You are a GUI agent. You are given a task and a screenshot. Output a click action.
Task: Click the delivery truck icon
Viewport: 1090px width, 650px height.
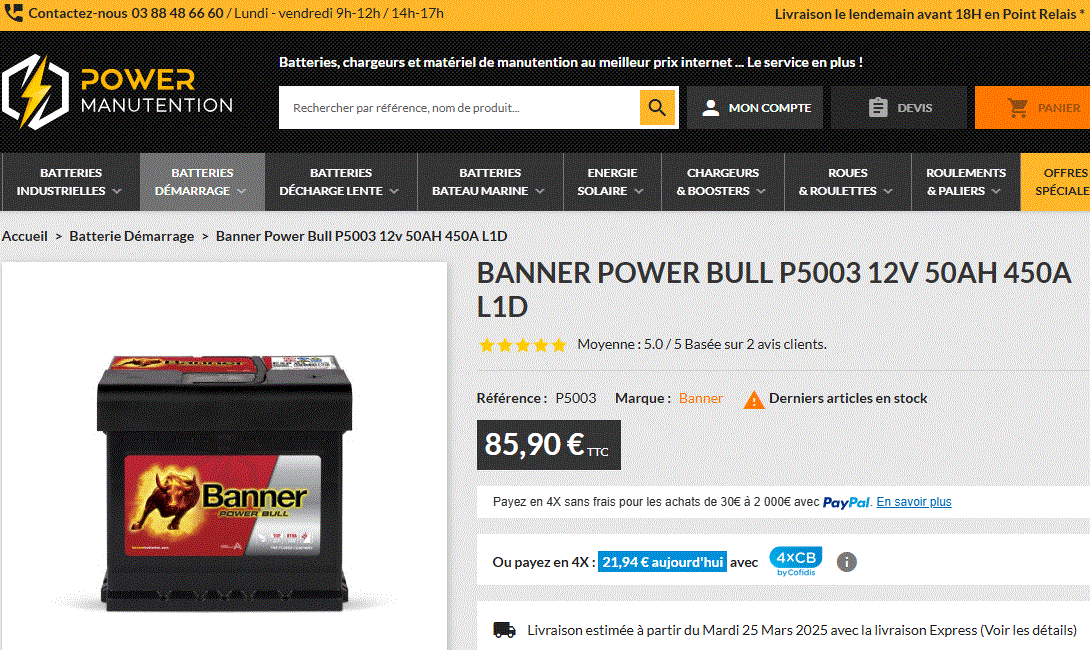[504, 630]
